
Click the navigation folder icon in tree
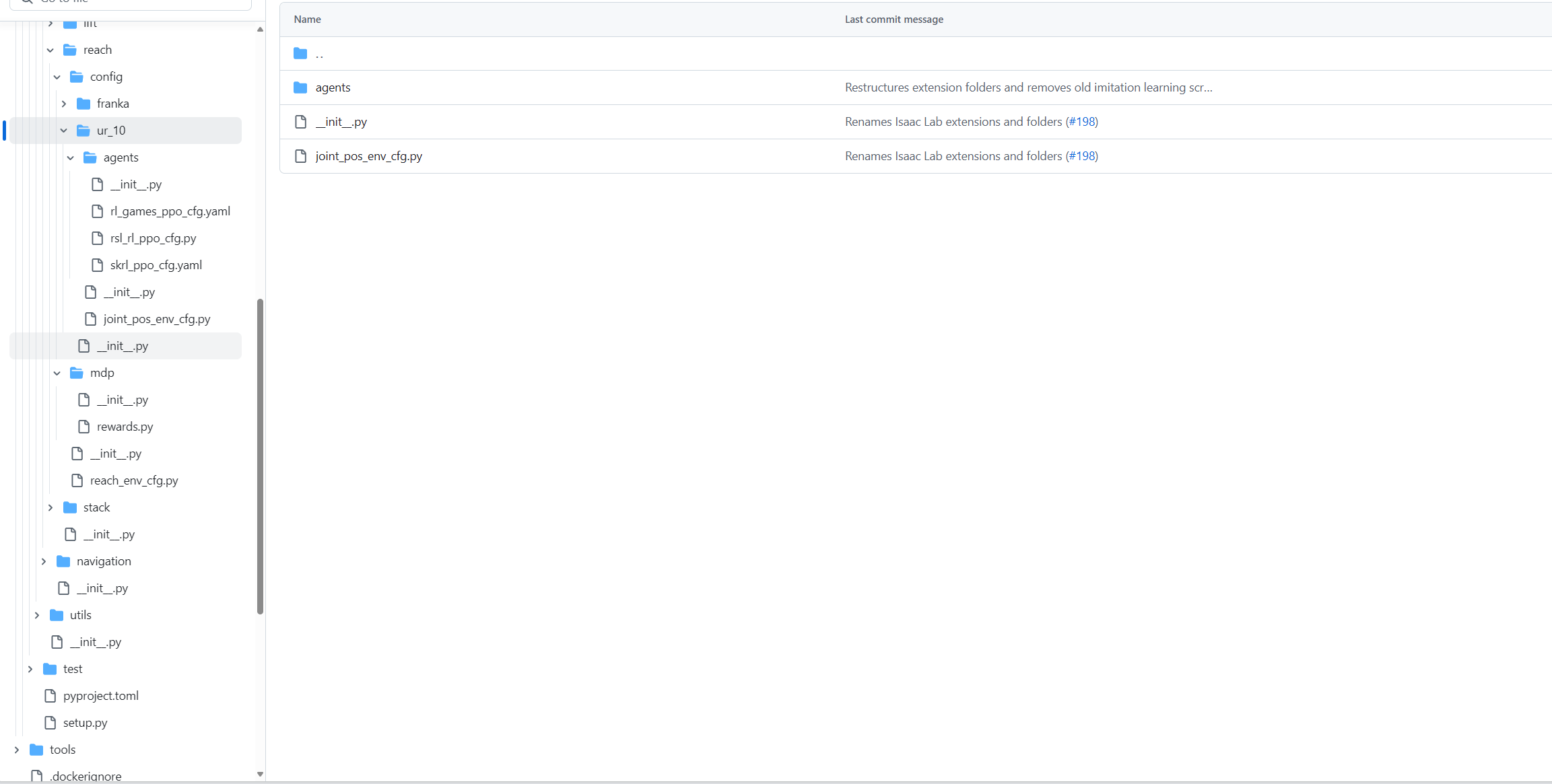pyautogui.click(x=63, y=561)
